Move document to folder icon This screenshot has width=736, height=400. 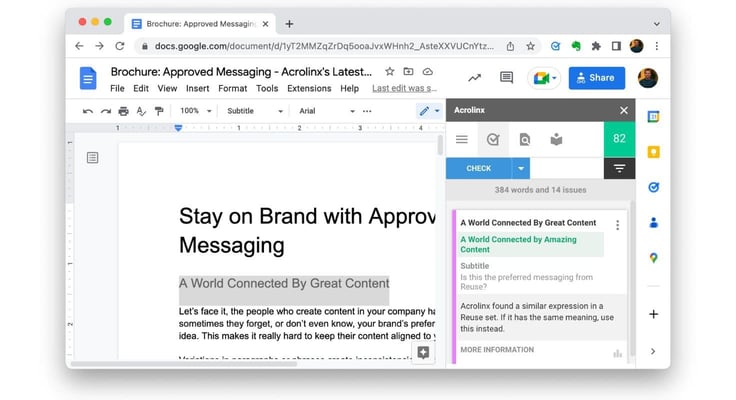pos(408,72)
